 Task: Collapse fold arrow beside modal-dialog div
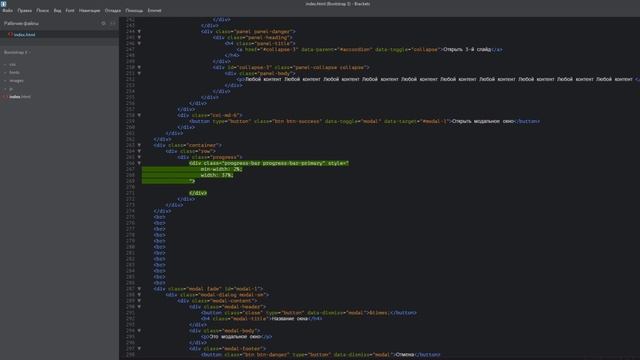(139, 295)
